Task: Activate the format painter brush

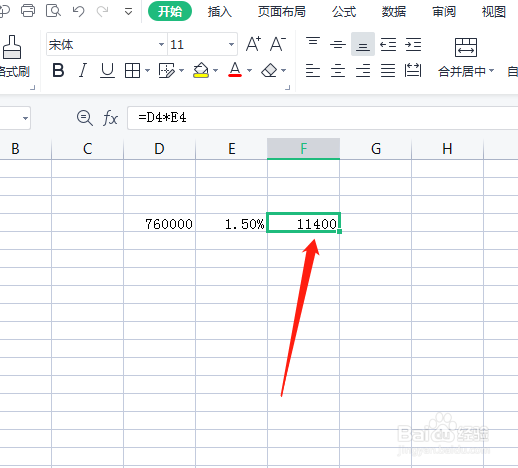Action: (12, 47)
